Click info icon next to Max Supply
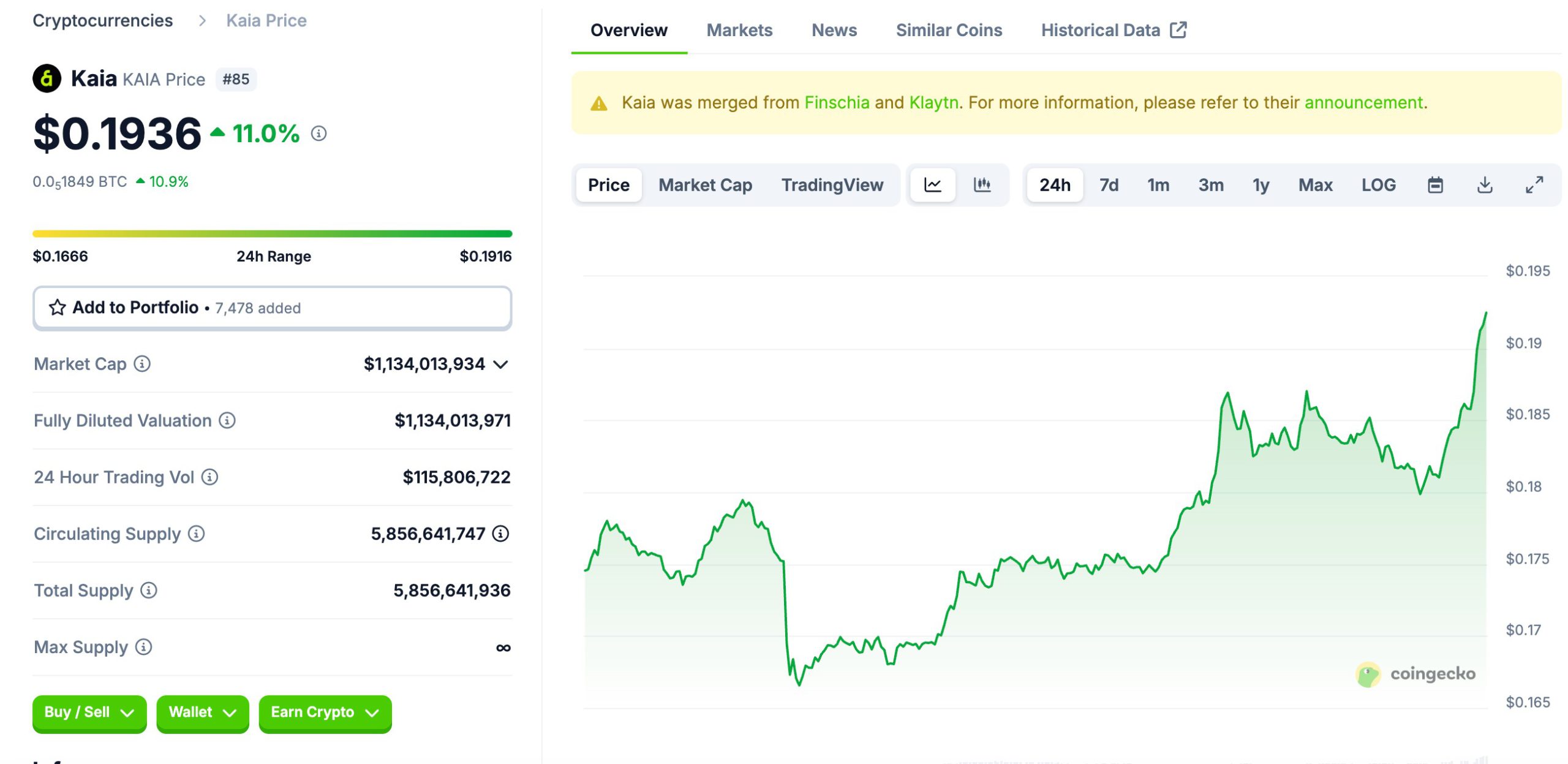This screenshot has height=764, width=1568. [143, 647]
